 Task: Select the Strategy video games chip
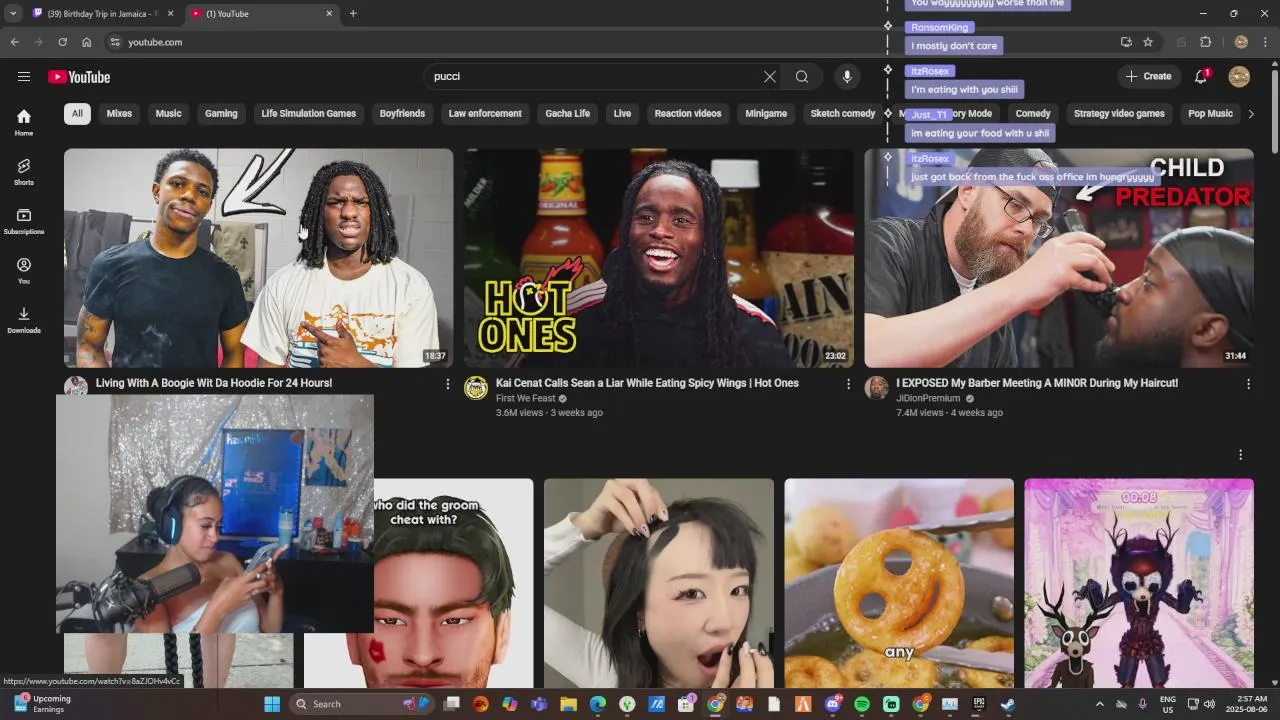[1119, 114]
